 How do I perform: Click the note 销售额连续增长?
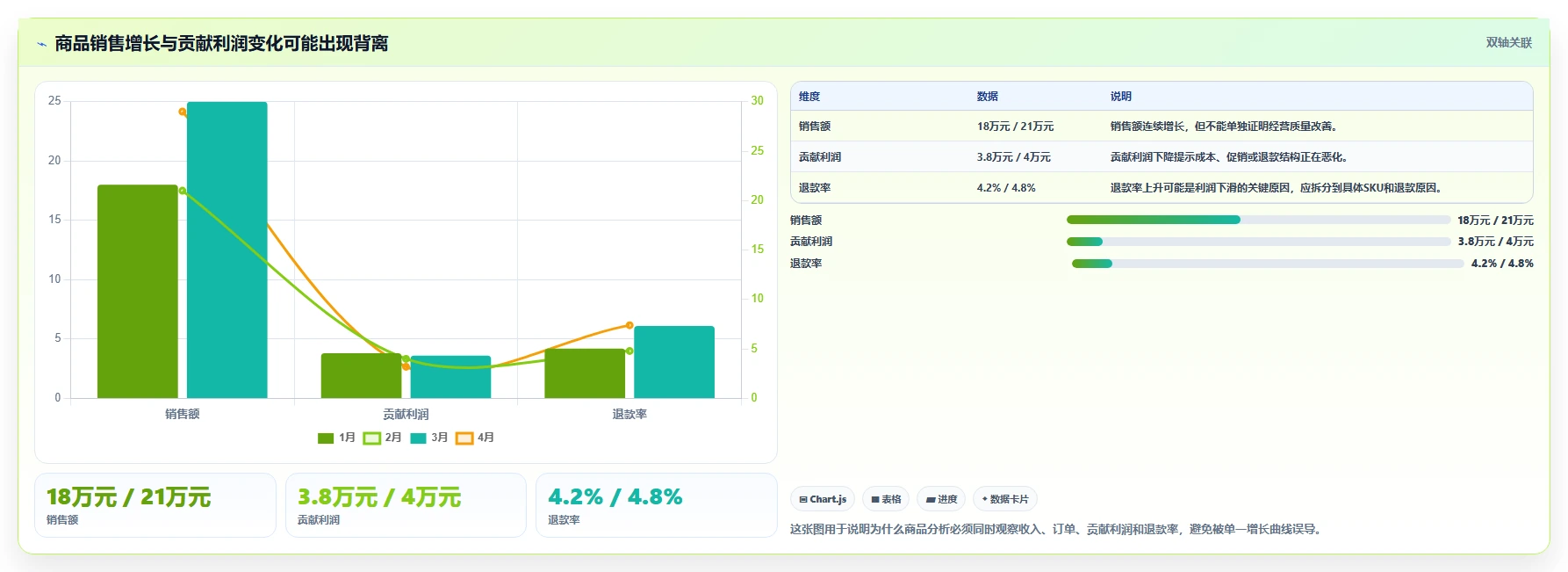pos(1225,127)
